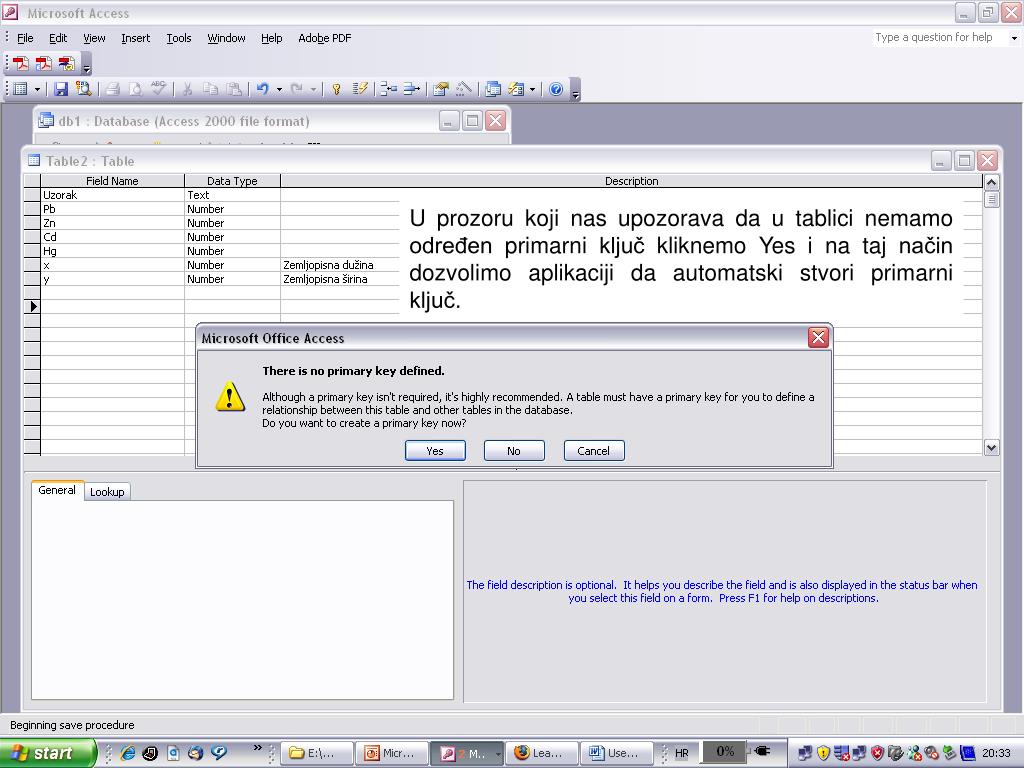Expand the Adobe PDF toolbar options arrow
The width and height of the screenshot is (1024, 768).
click(x=87, y=64)
